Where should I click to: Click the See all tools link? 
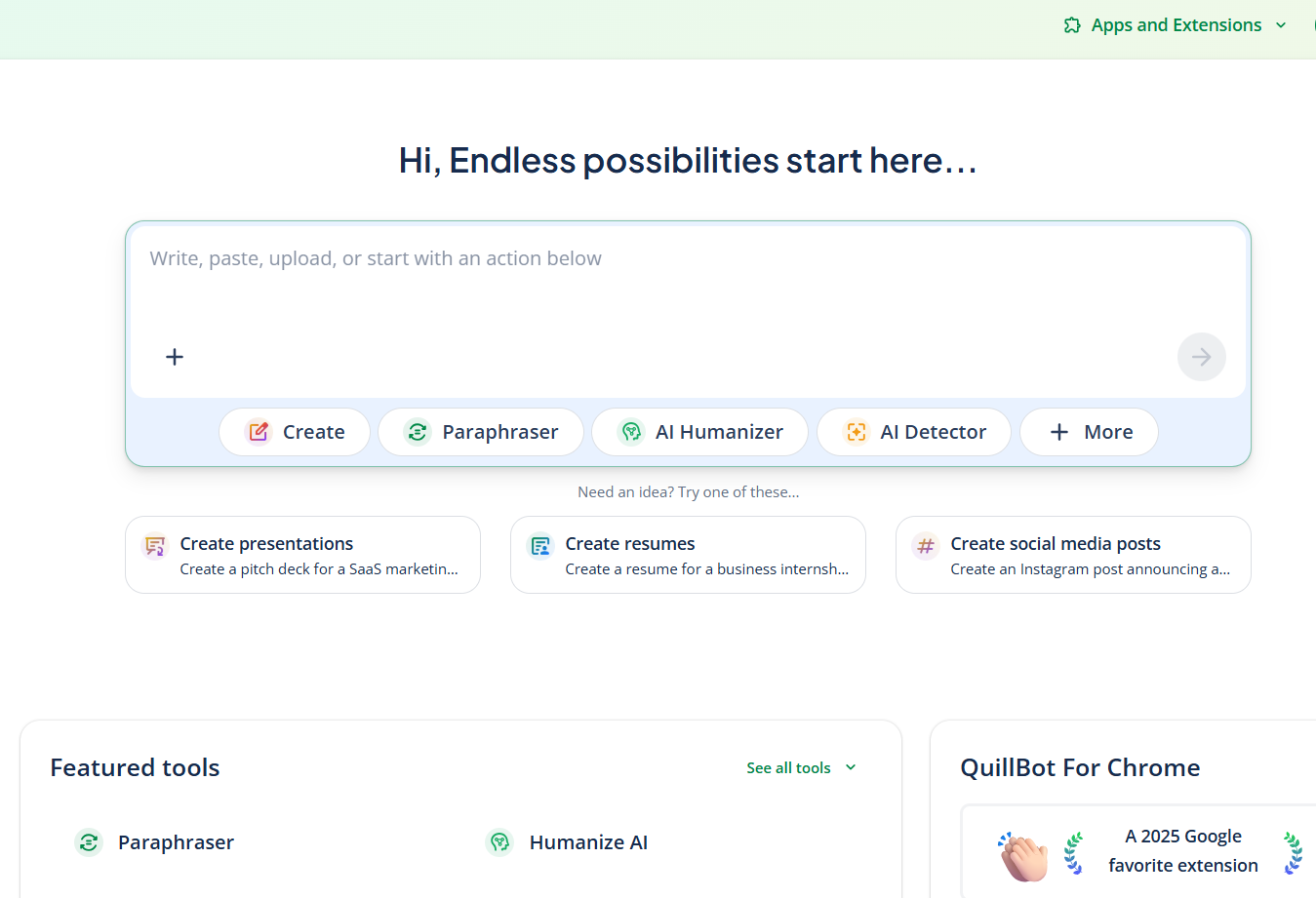pos(788,768)
